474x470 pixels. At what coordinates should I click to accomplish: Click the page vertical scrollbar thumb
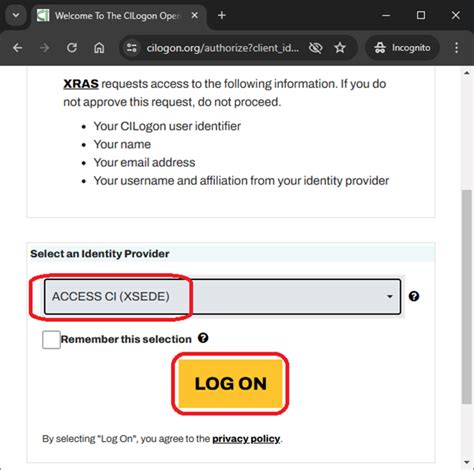click(467, 297)
